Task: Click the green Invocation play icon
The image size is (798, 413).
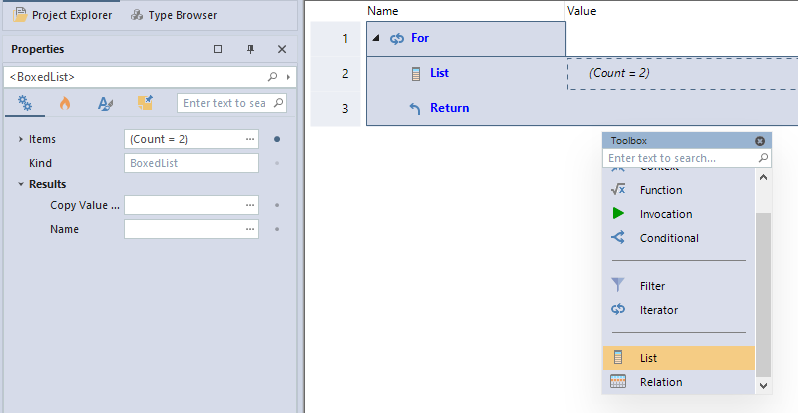Action: (x=618, y=214)
